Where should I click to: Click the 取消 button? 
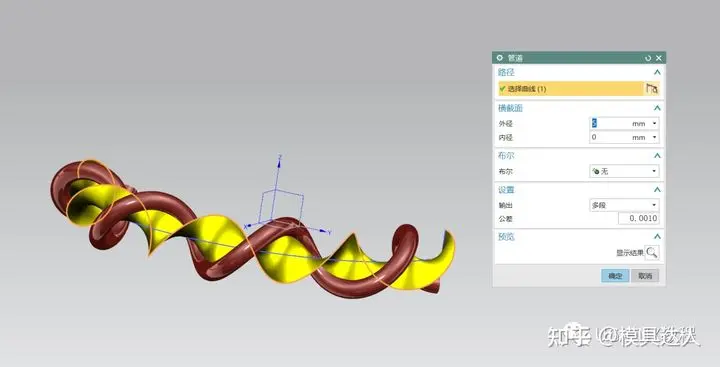(645, 276)
